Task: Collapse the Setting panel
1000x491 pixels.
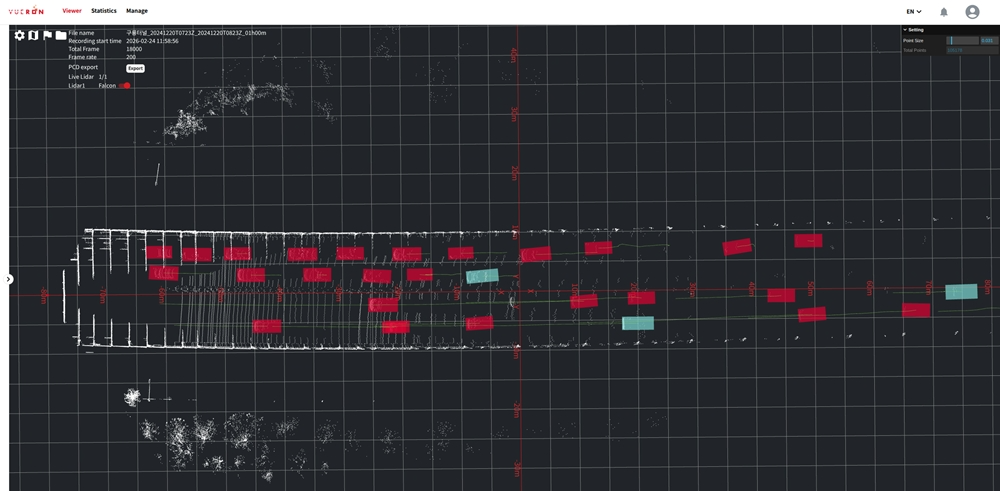Action: (905, 30)
